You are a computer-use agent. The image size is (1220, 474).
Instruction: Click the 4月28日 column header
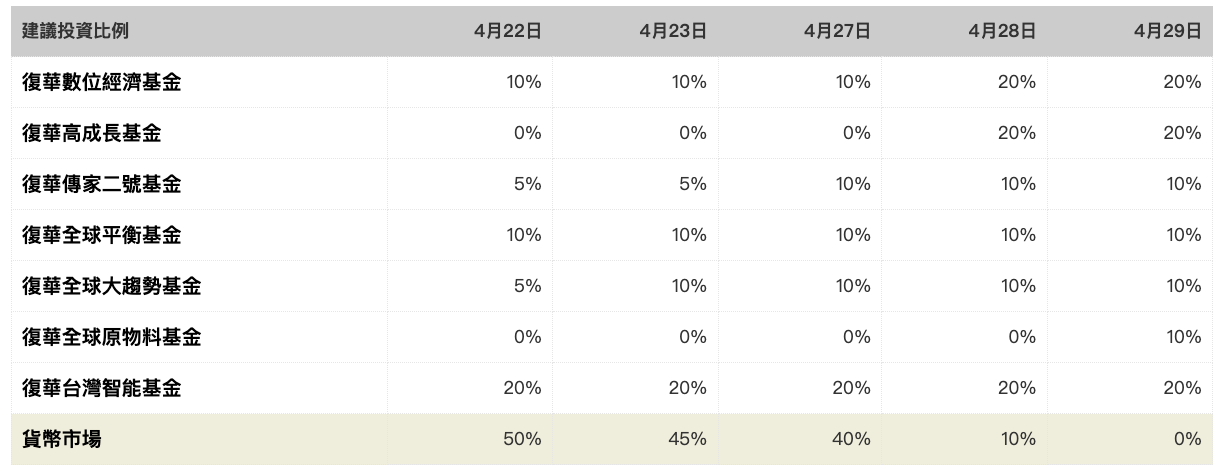1002,31
